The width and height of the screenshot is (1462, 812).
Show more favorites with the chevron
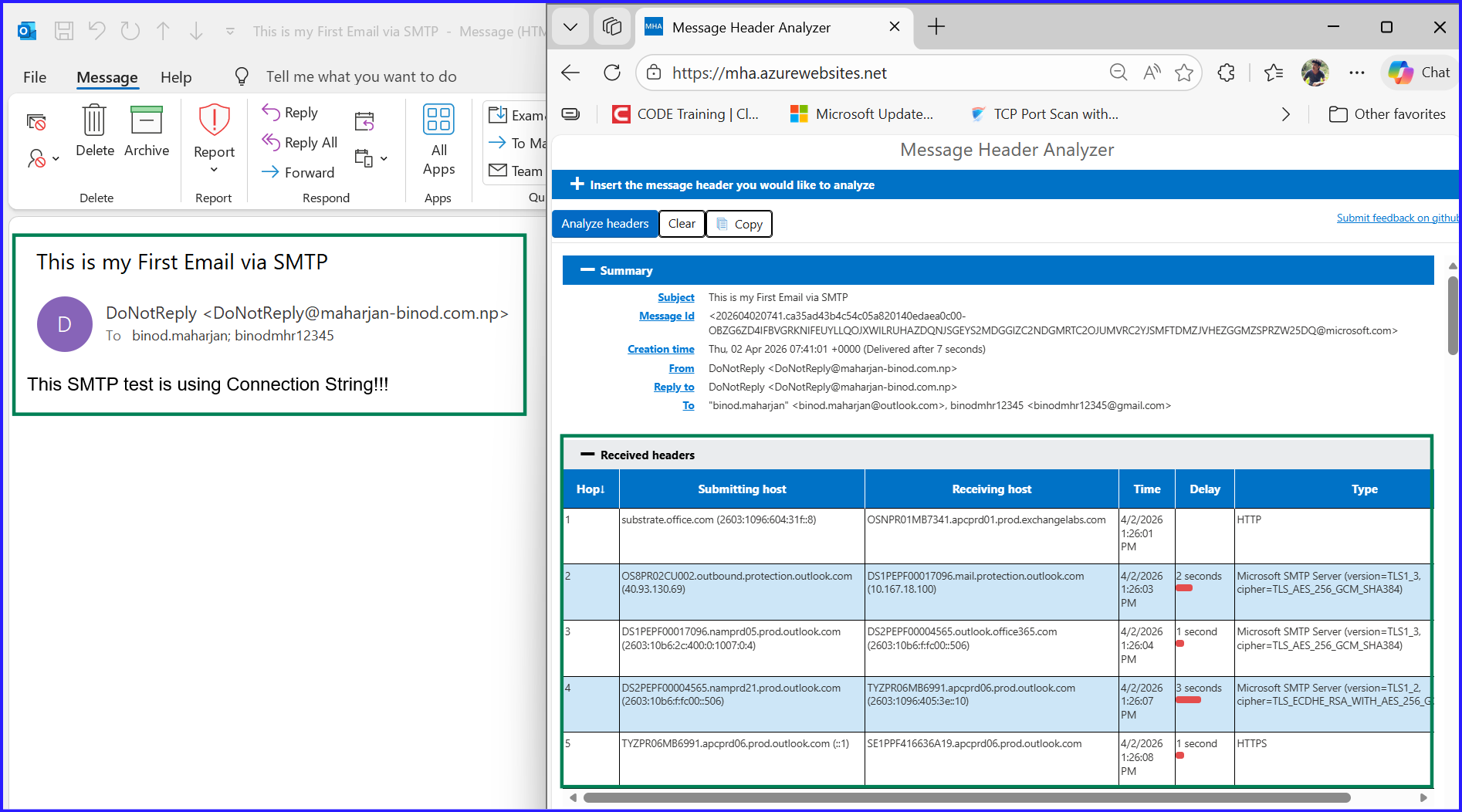click(x=1285, y=113)
